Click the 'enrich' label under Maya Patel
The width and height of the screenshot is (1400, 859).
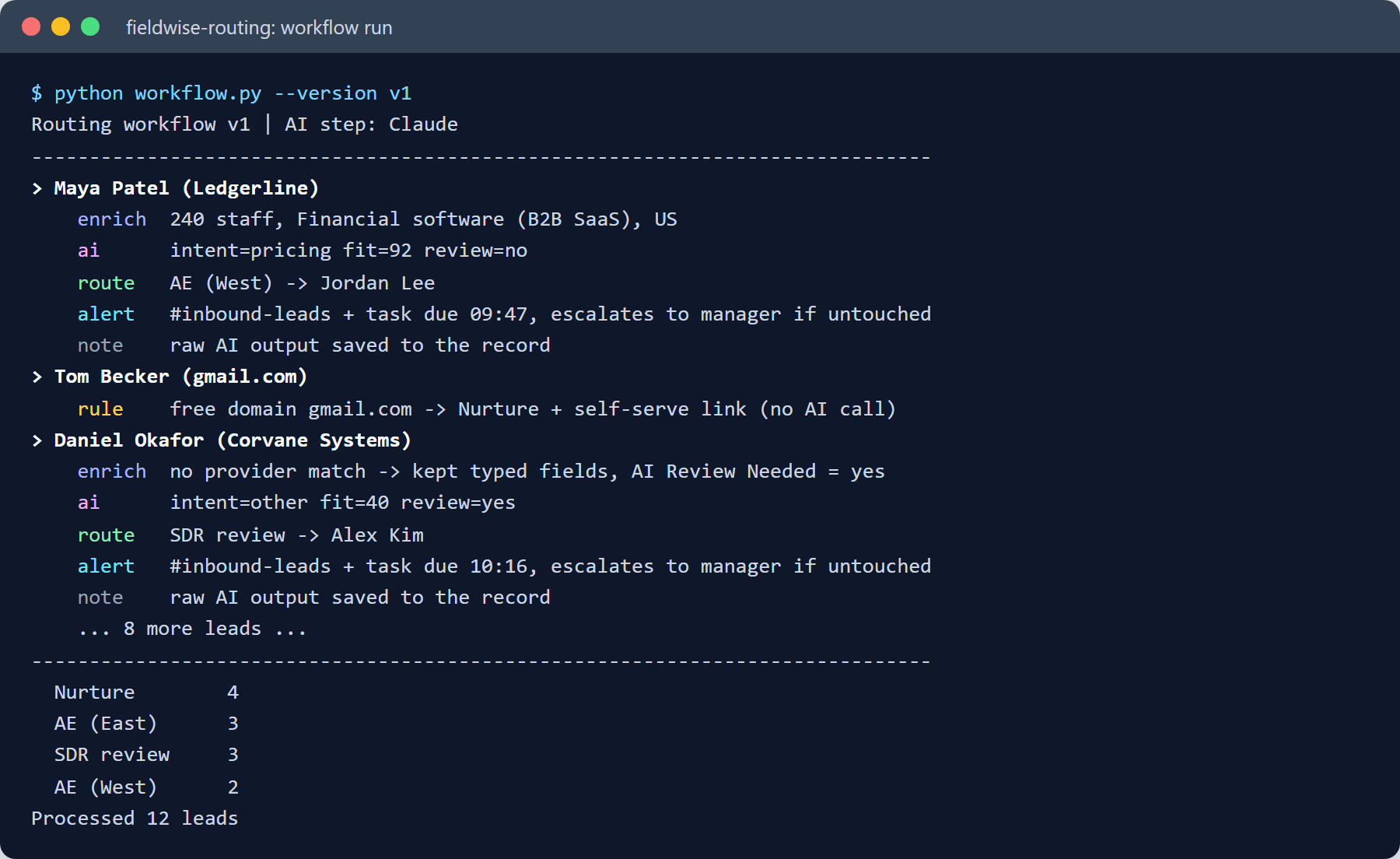112,219
